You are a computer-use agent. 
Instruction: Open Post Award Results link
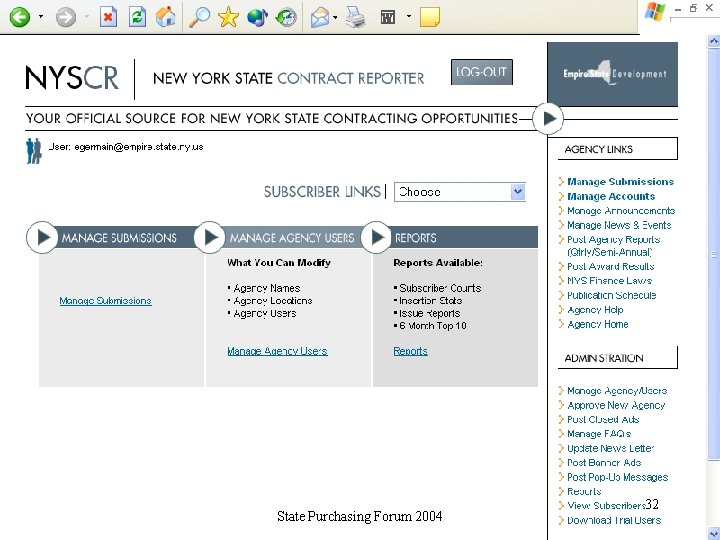point(611,266)
